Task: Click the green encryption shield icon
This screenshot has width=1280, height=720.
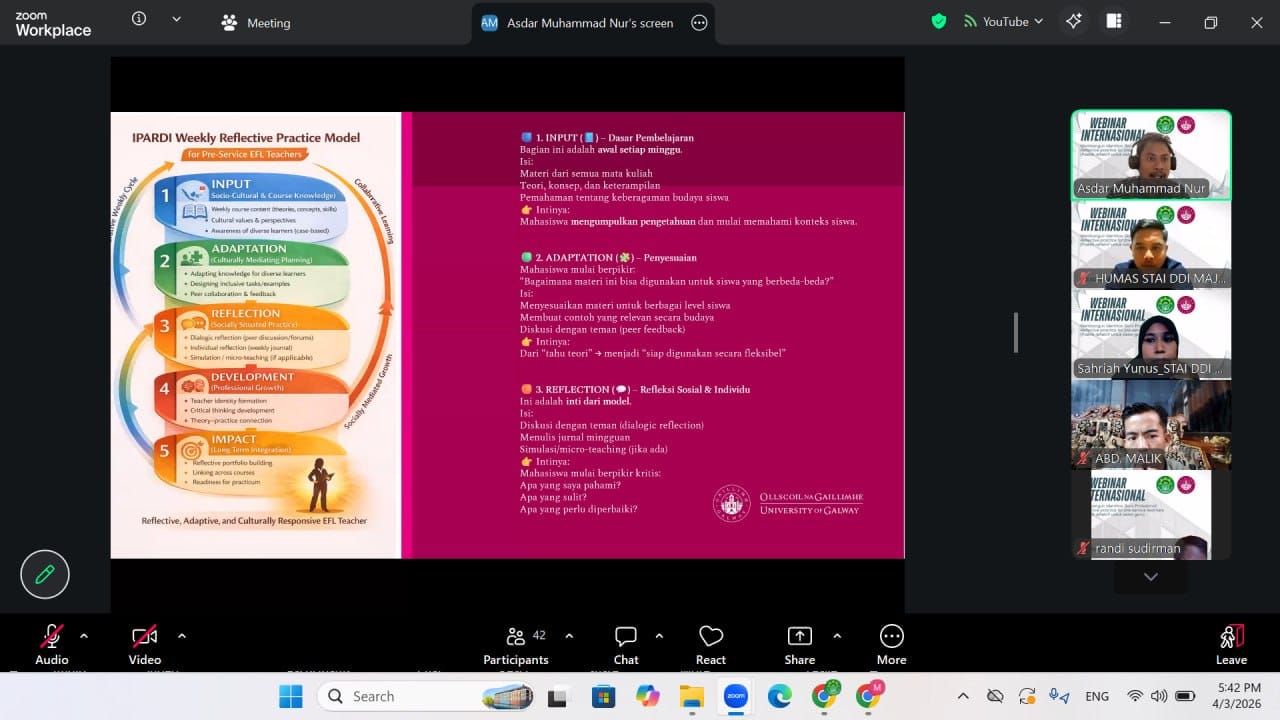Action: pyautogui.click(x=938, y=20)
